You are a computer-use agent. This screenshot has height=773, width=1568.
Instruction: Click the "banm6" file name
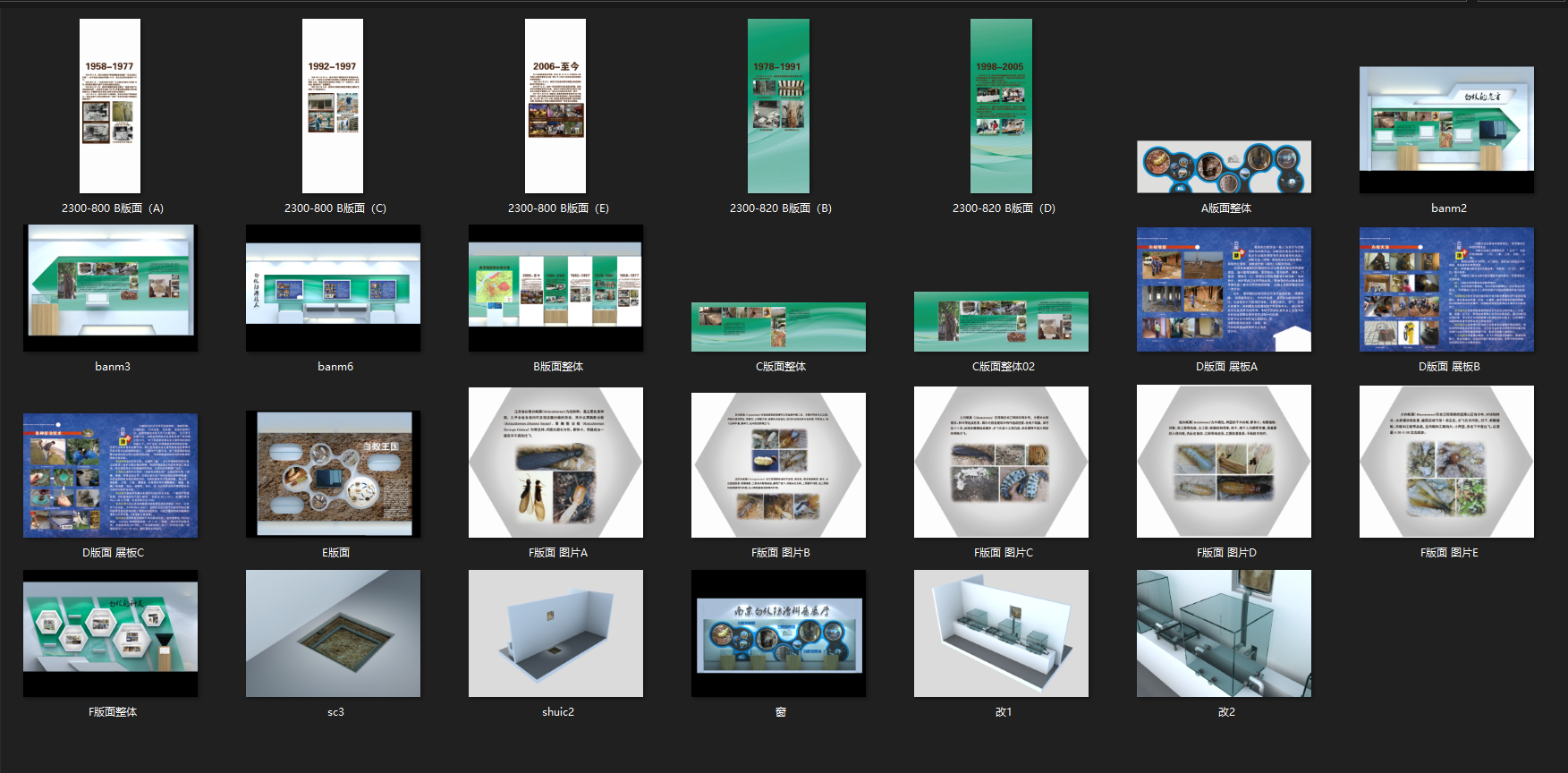tap(335, 367)
